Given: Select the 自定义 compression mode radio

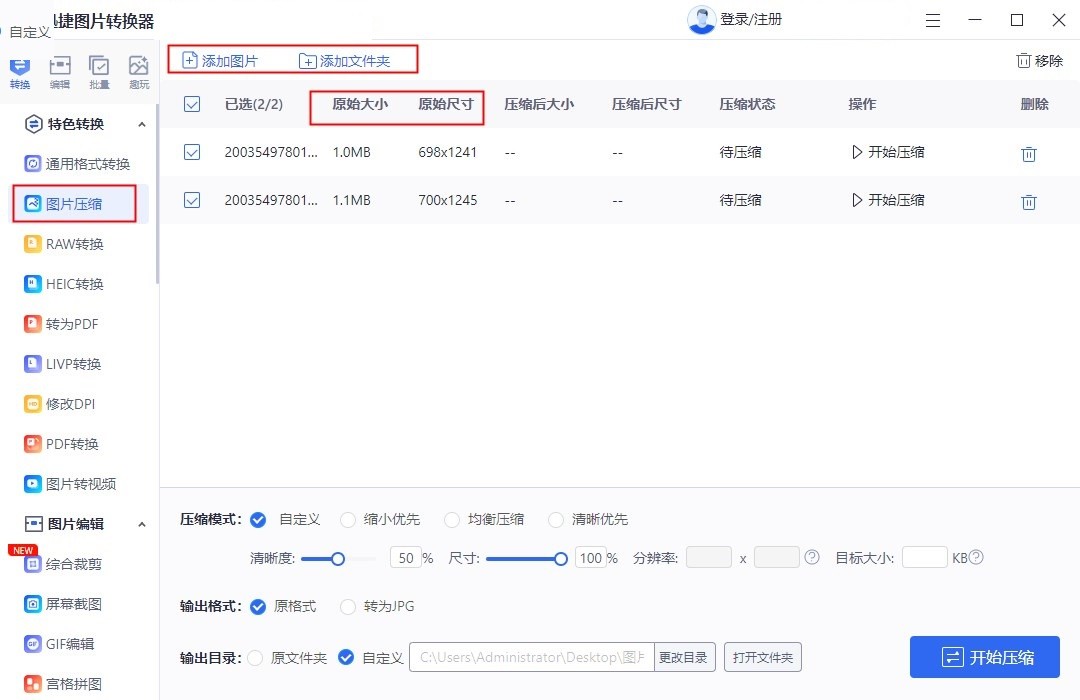Looking at the screenshot, I should [258, 519].
